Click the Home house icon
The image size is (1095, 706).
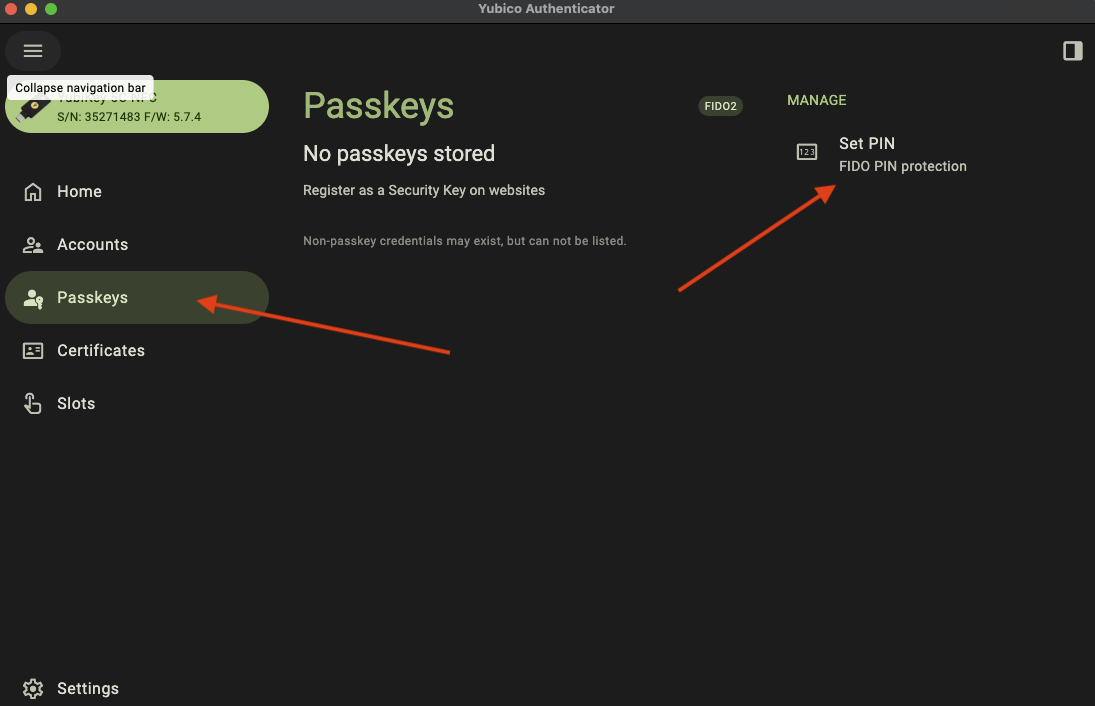[33, 191]
